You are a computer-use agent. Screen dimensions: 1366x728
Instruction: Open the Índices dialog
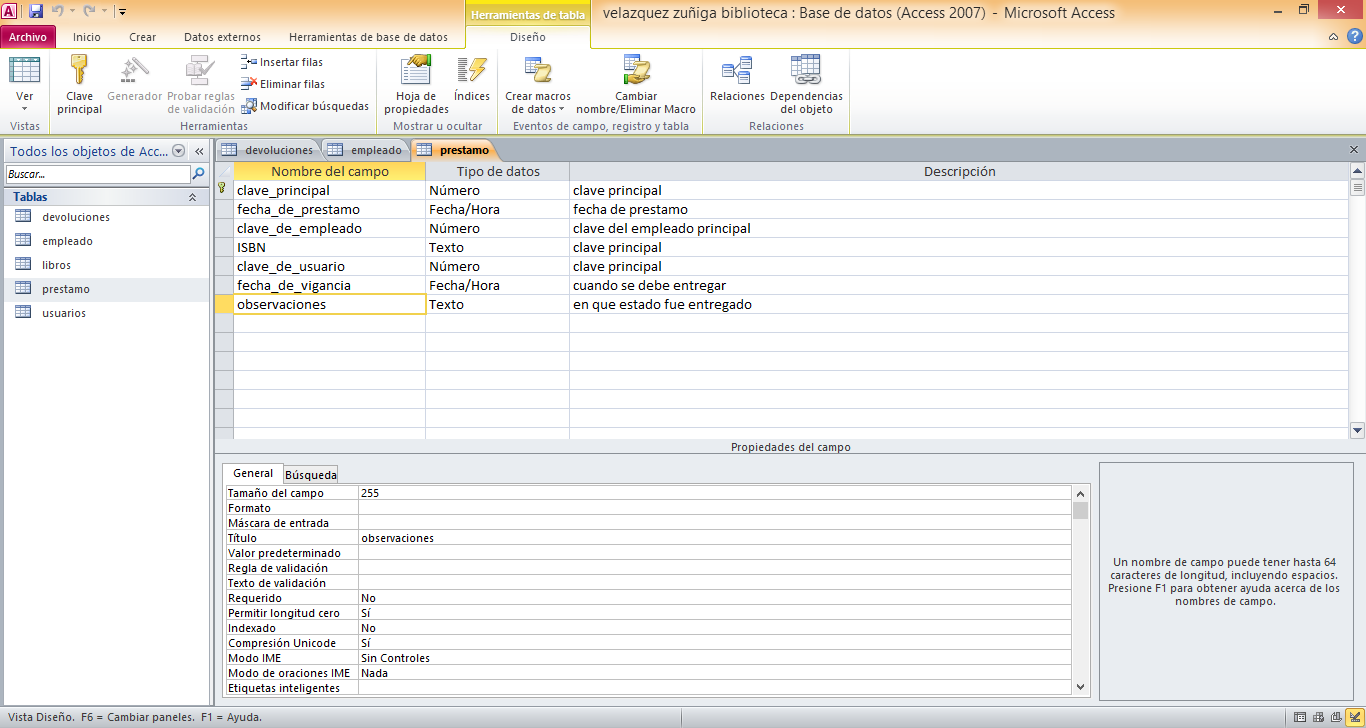coord(471,80)
